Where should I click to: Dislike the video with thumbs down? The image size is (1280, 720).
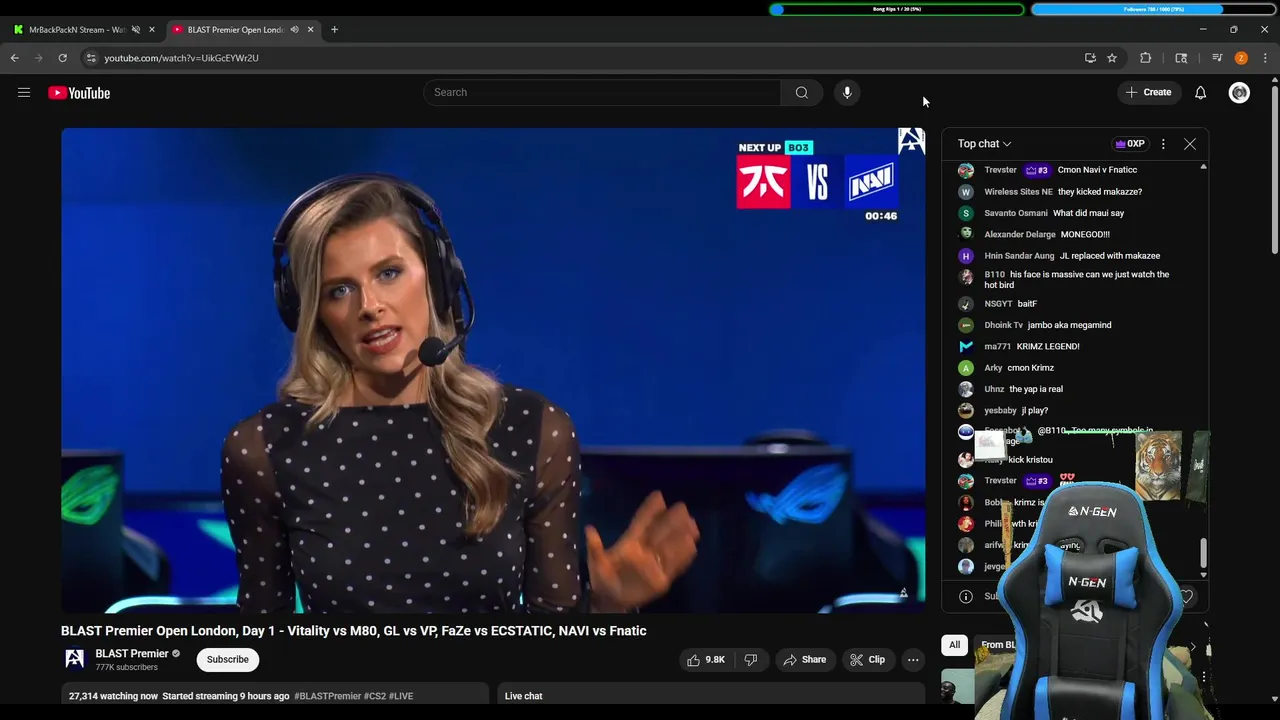pyautogui.click(x=751, y=660)
